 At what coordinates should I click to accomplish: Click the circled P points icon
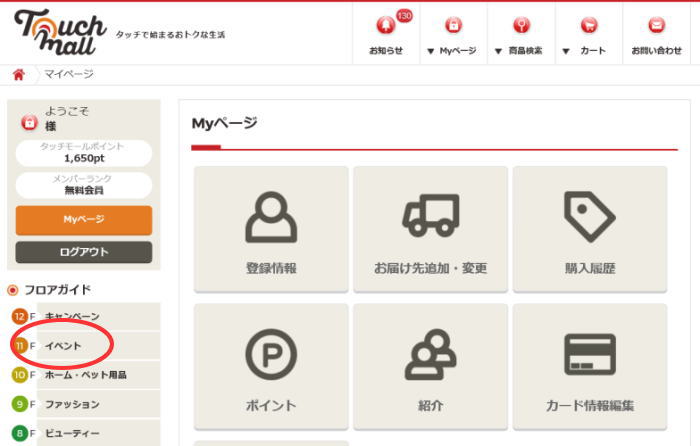click(271, 354)
